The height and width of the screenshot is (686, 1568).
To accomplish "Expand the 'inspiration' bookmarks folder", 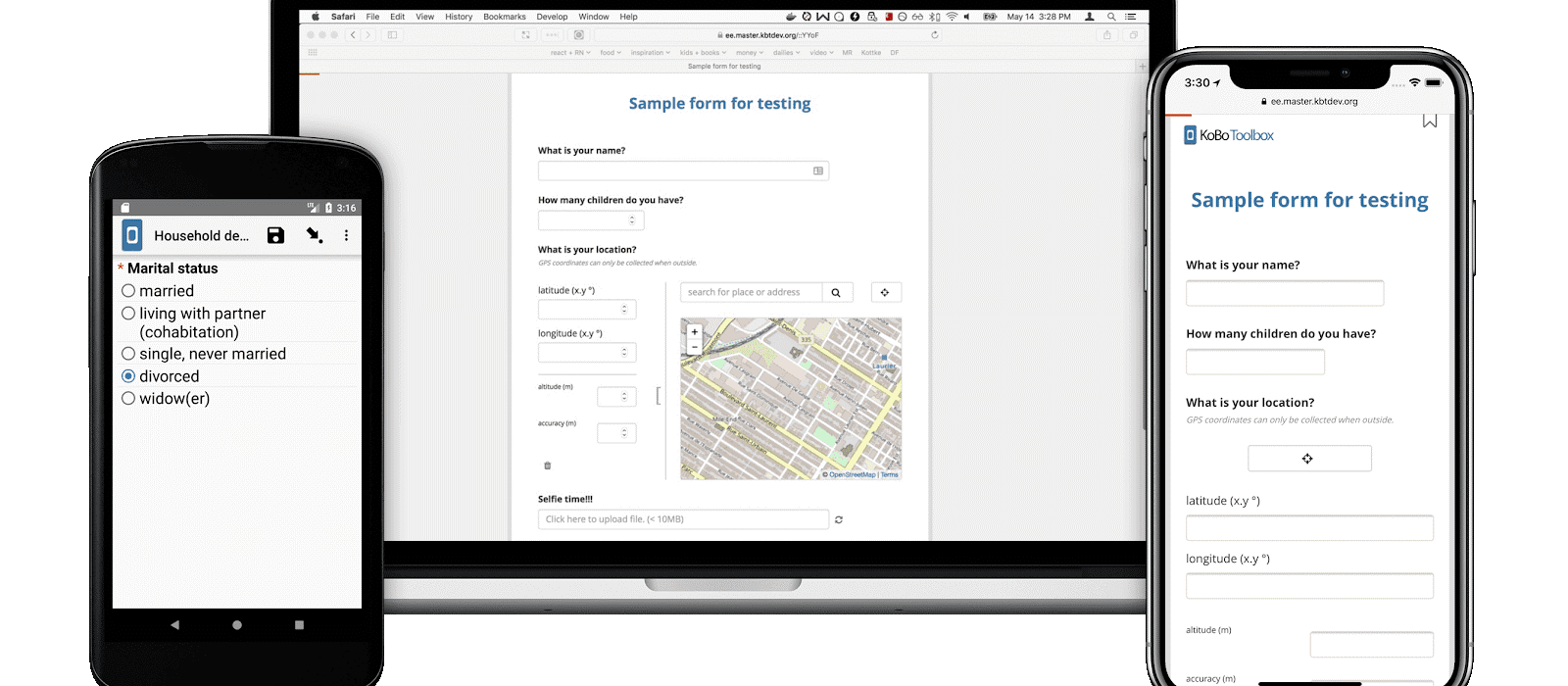I will [650, 53].
